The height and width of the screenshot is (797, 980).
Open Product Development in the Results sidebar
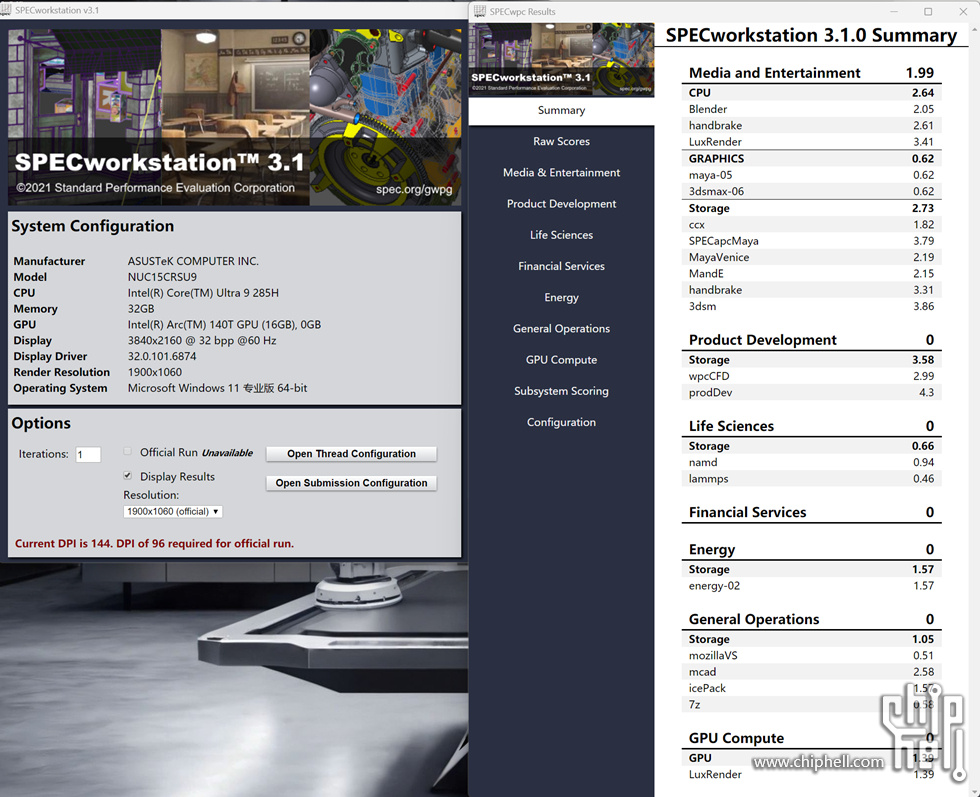(x=561, y=204)
